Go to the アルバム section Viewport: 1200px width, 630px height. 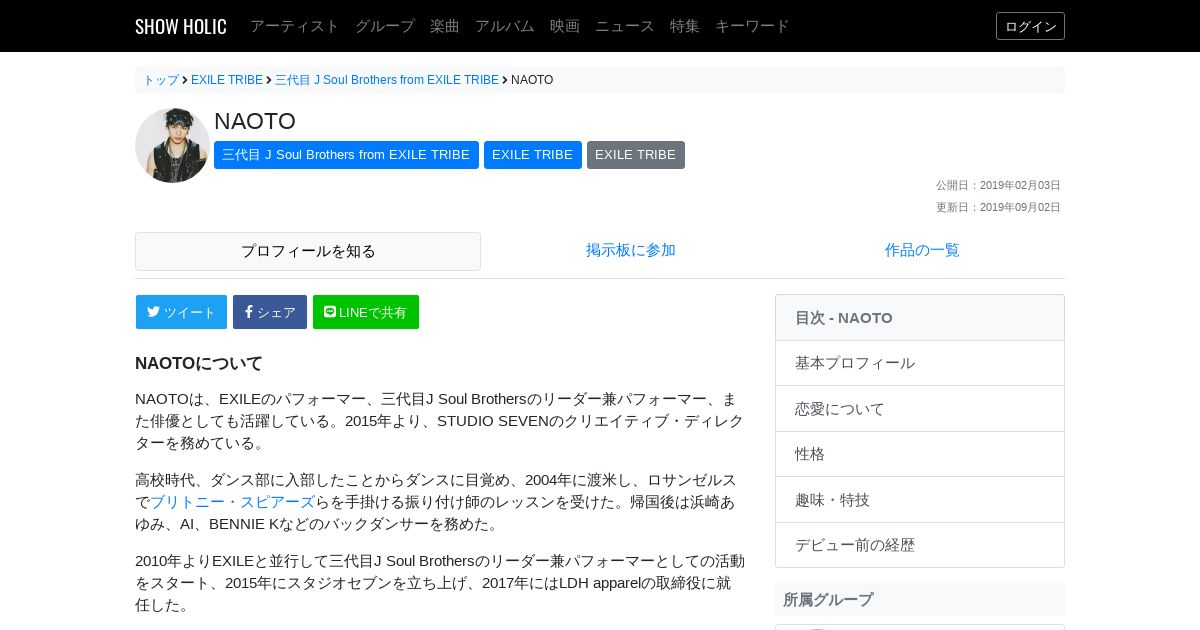(505, 26)
